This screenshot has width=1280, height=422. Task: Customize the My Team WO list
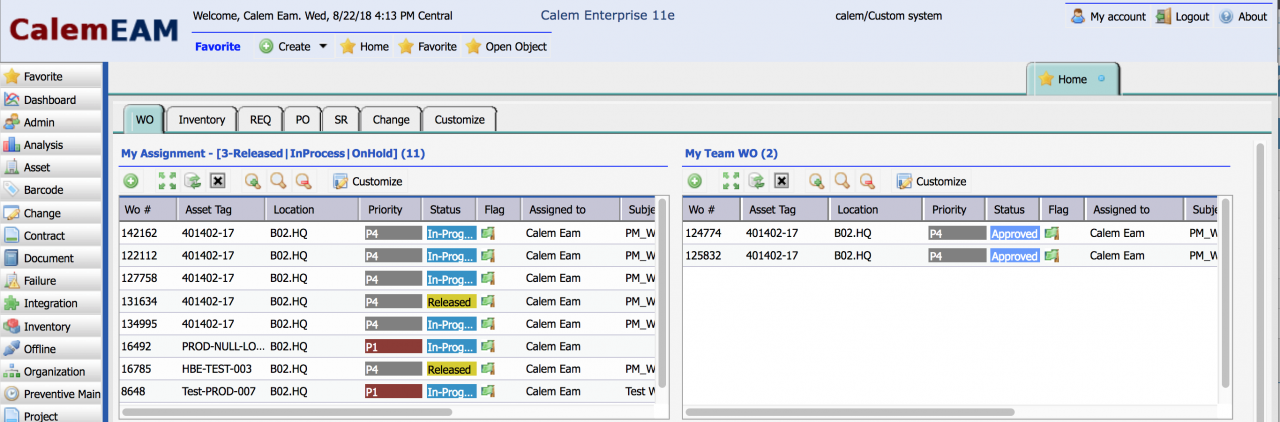coord(931,181)
